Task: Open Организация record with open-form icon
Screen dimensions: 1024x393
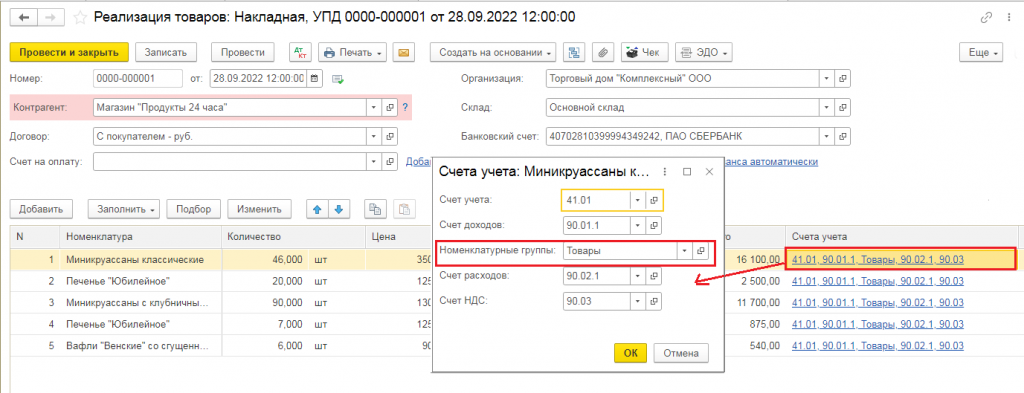Action: [x=842, y=79]
